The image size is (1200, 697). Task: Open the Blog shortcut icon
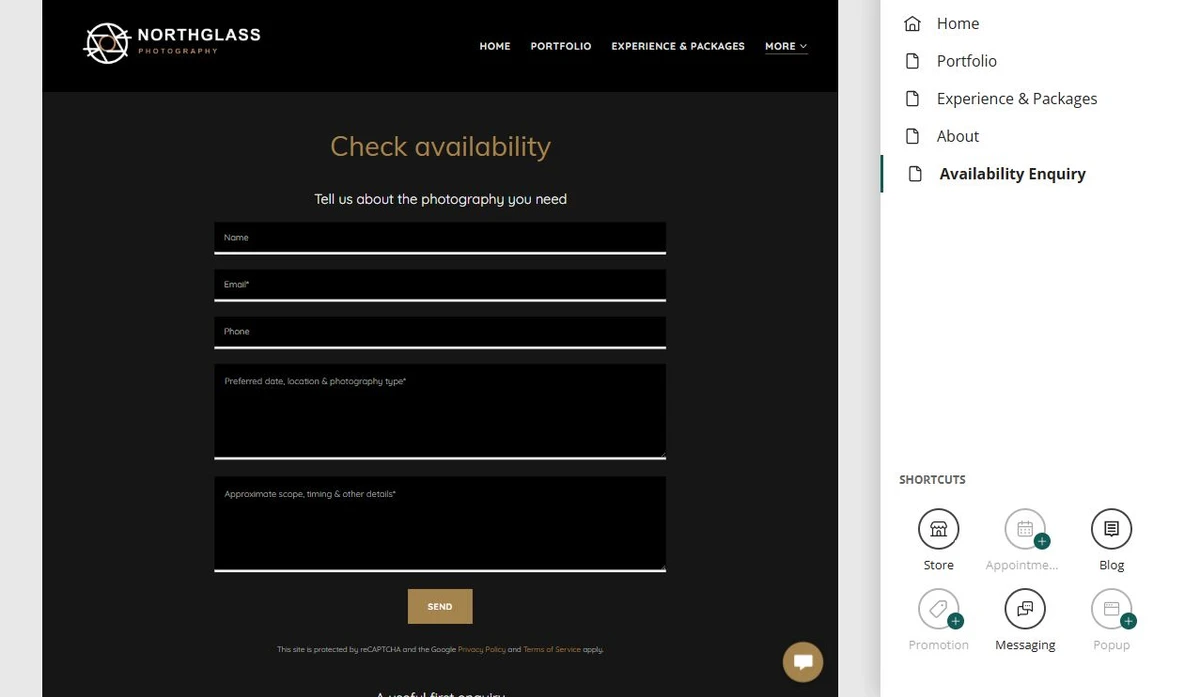pos(1111,529)
